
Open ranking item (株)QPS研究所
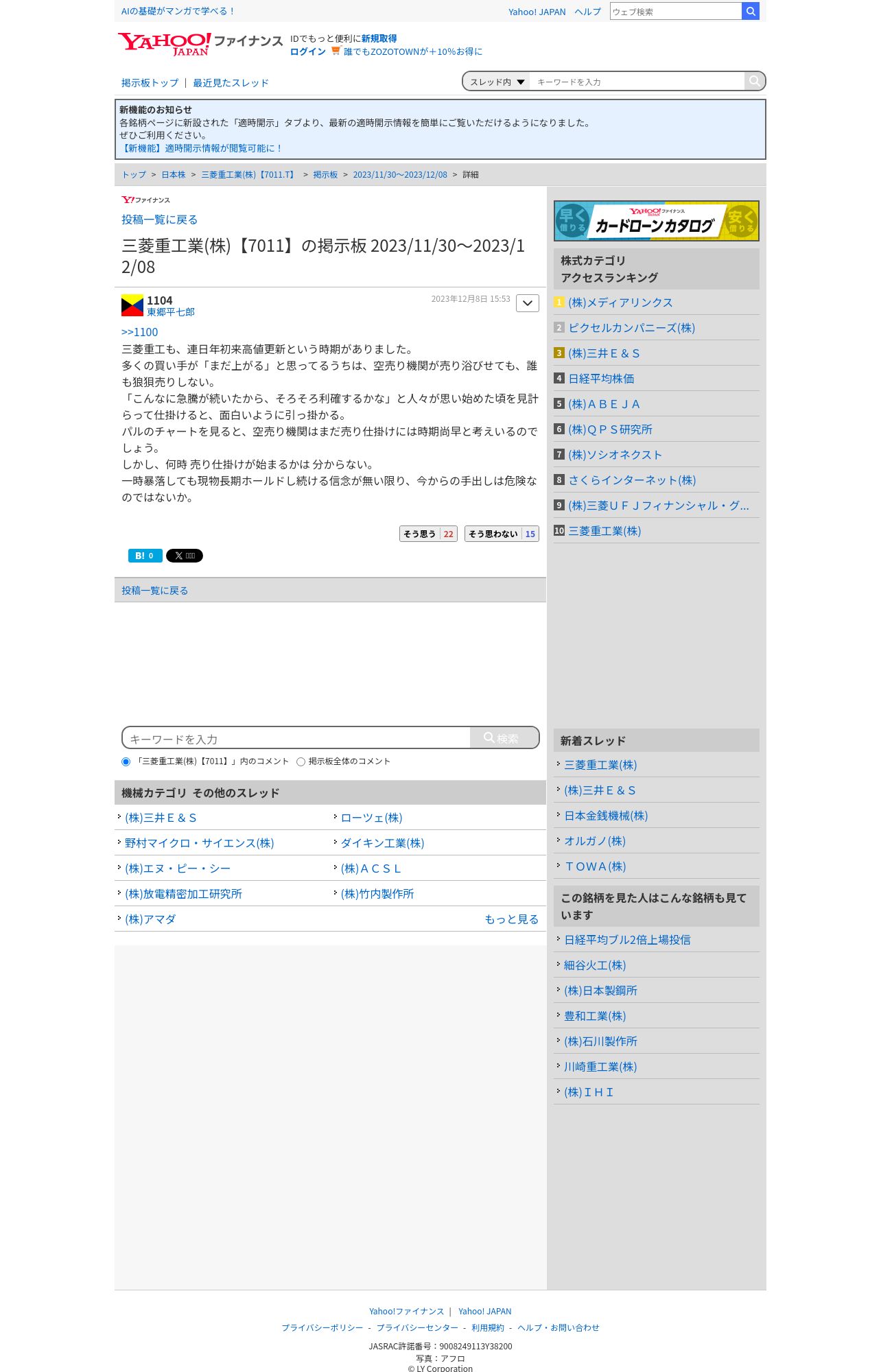(610, 429)
